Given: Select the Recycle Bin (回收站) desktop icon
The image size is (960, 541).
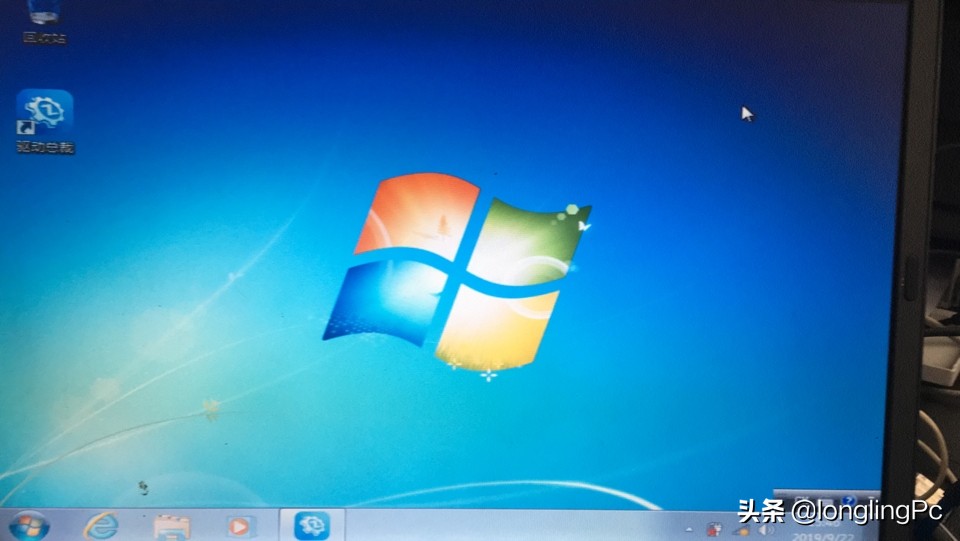Looking at the screenshot, I should click(44, 22).
